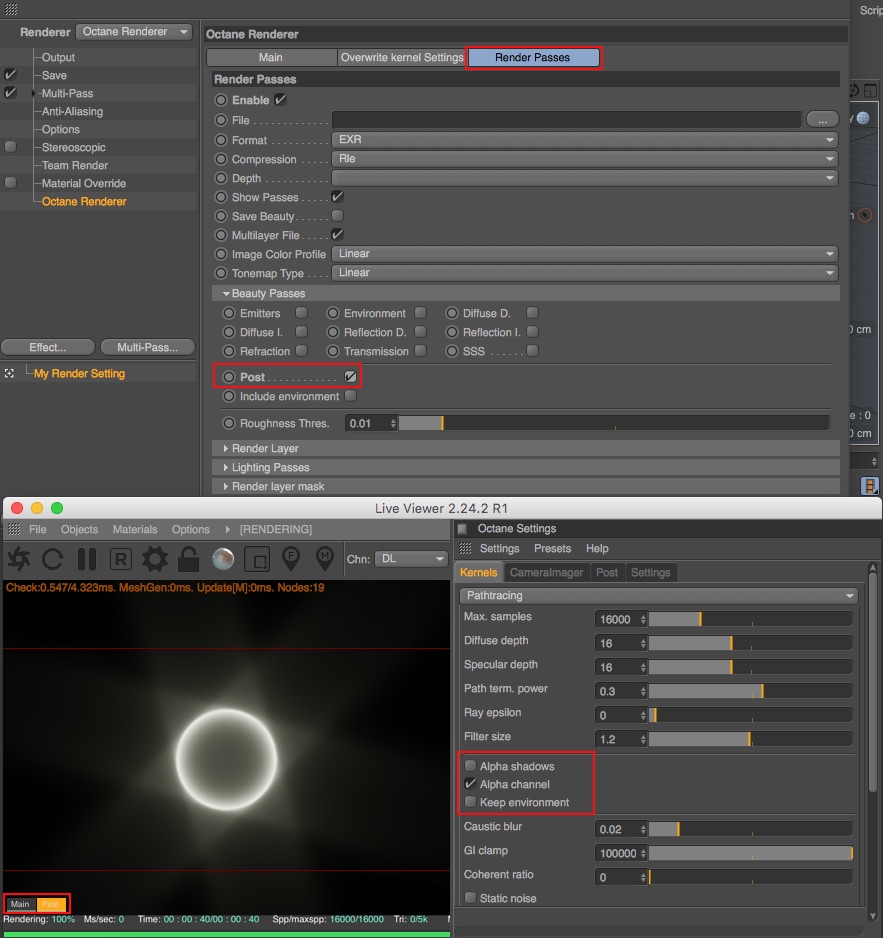Click the Octane Settings panel square icon
The width and height of the screenshot is (883, 938).
(462, 529)
